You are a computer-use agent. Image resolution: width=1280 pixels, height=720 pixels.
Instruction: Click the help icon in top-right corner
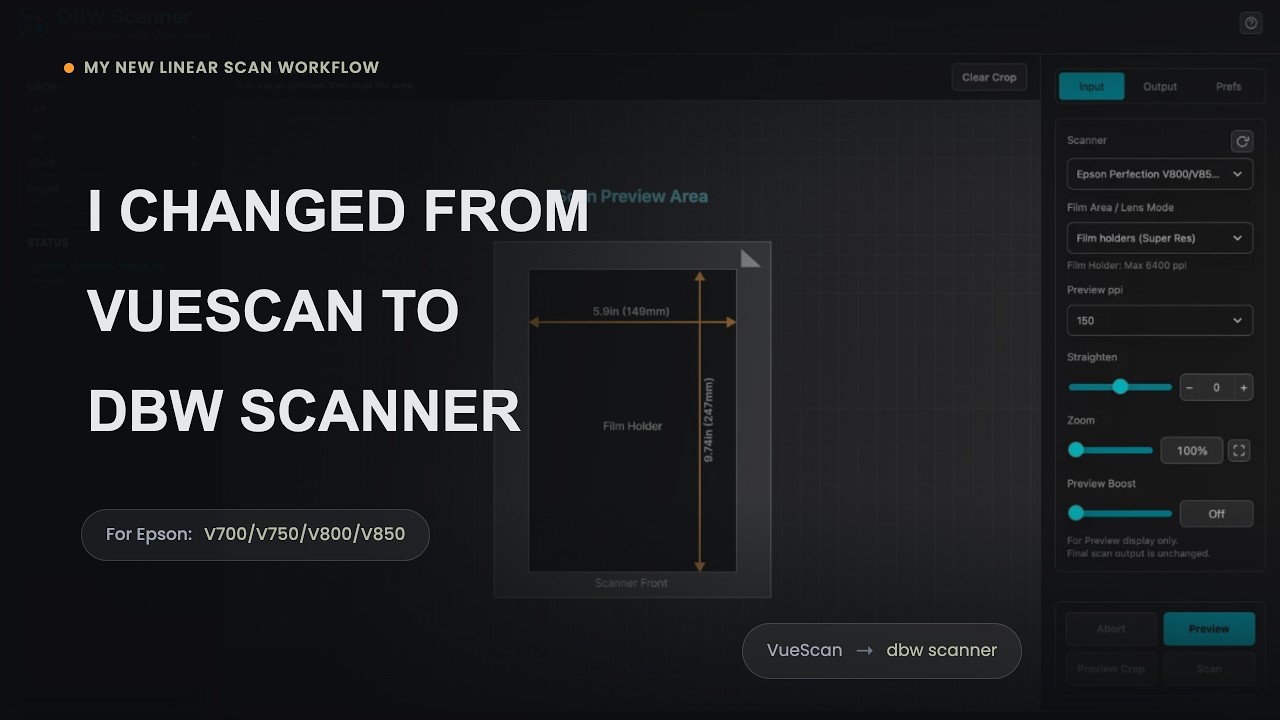(x=1251, y=23)
